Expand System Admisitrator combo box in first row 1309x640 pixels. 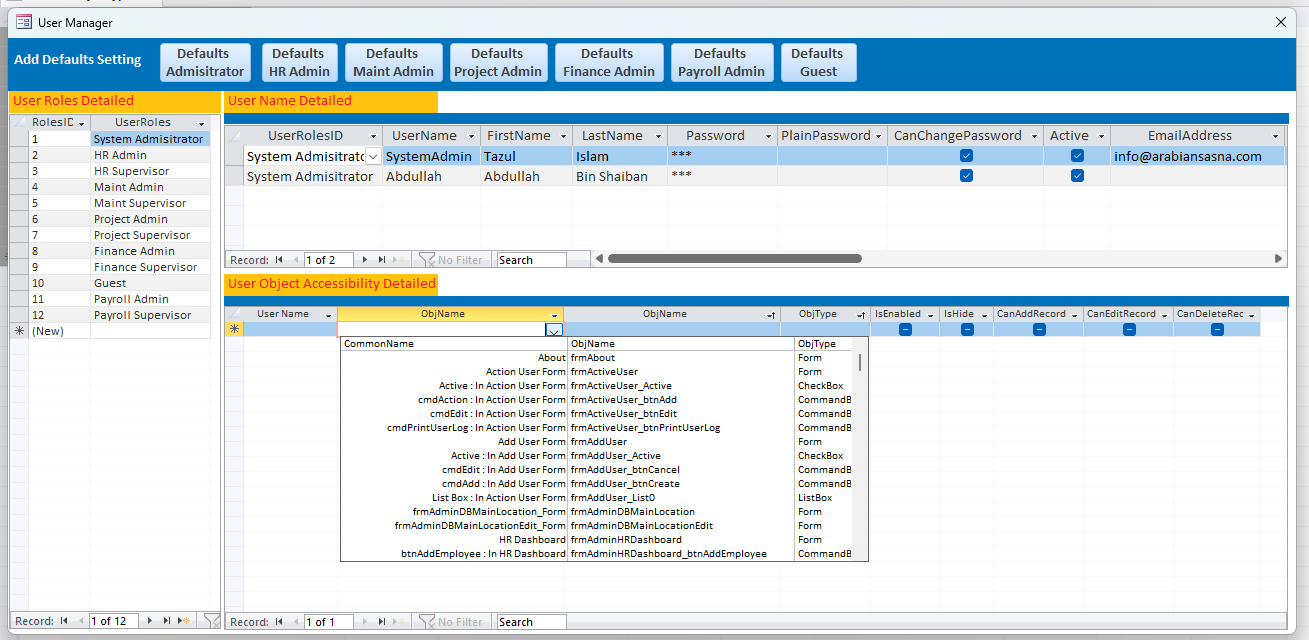(373, 156)
